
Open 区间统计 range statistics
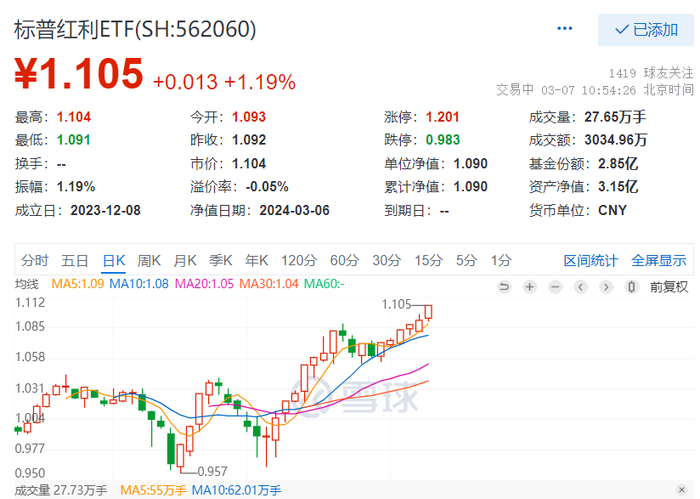591,261
